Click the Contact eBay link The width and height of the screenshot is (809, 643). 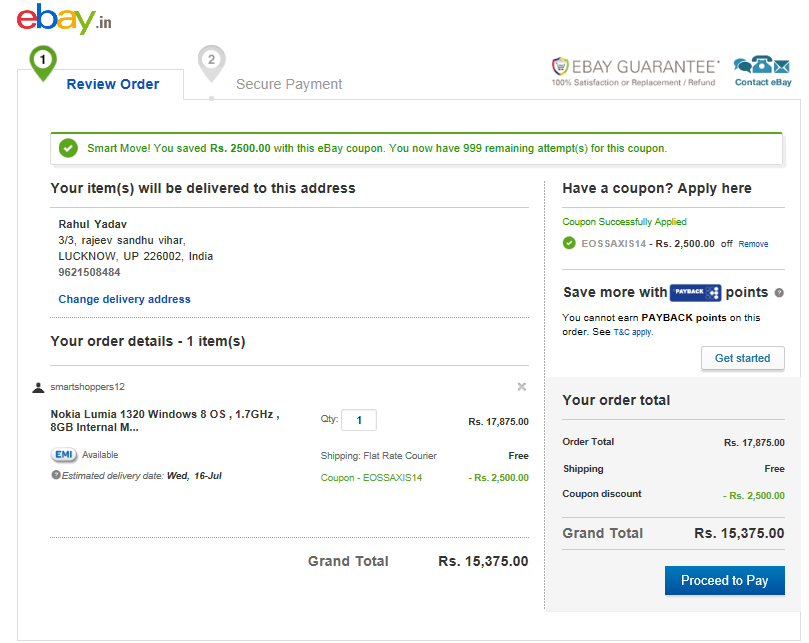point(763,82)
